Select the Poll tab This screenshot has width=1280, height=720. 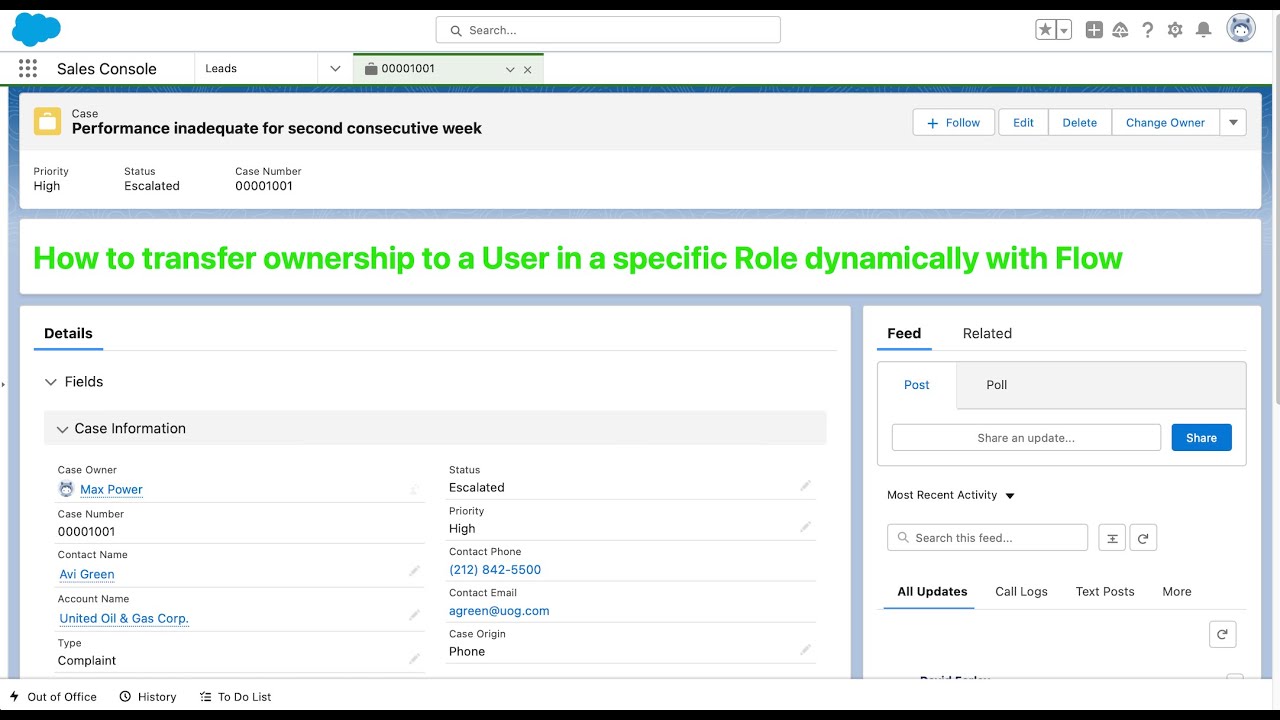point(997,385)
